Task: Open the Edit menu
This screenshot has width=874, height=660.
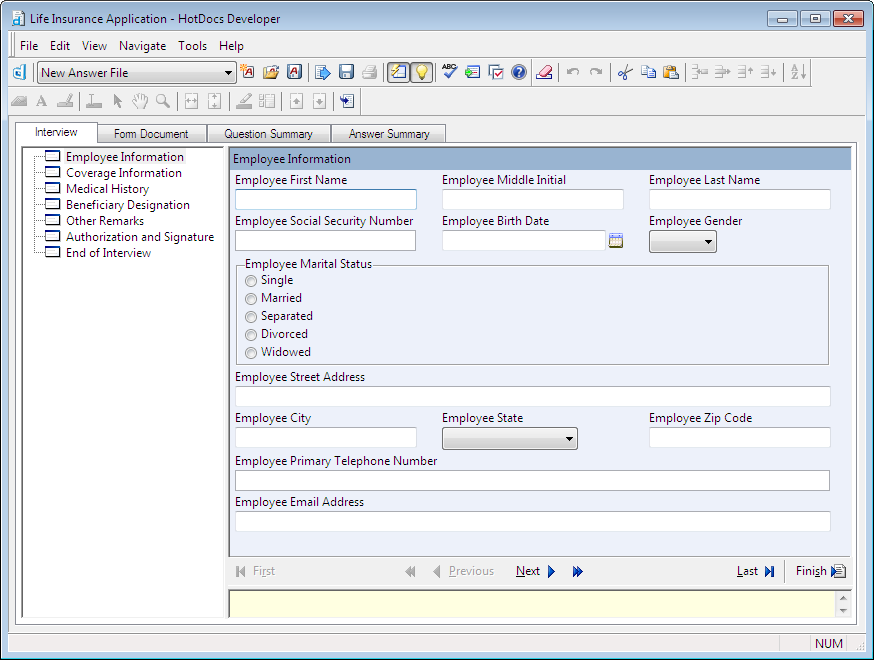Action: coord(60,46)
